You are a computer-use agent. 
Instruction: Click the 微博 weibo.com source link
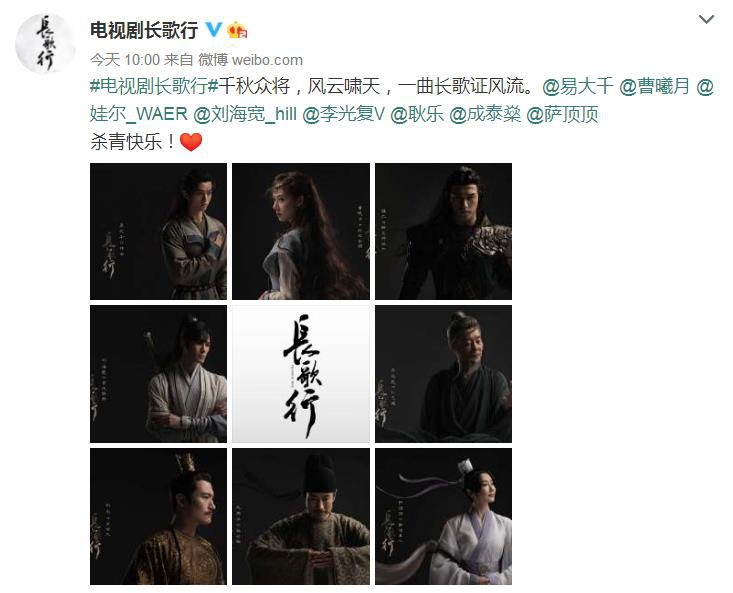coord(251,60)
